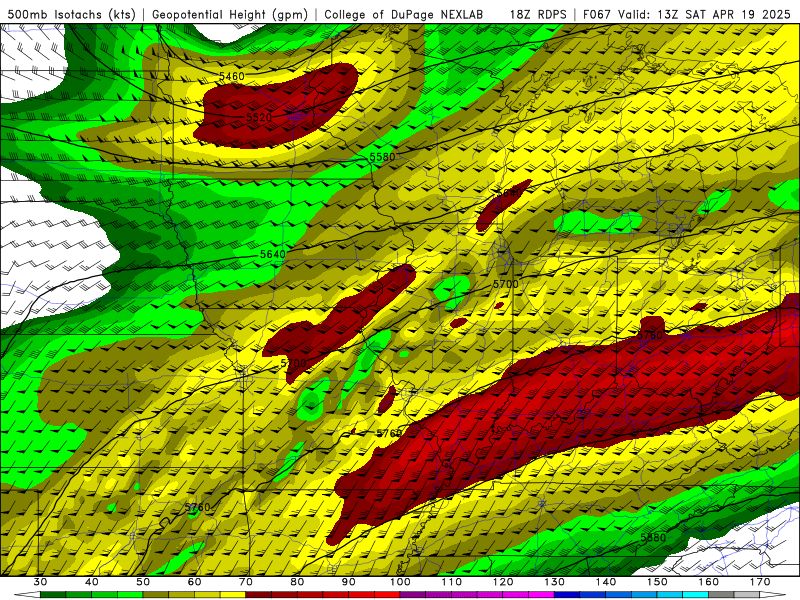Click the 5520 height contour label

pyautogui.click(x=259, y=117)
